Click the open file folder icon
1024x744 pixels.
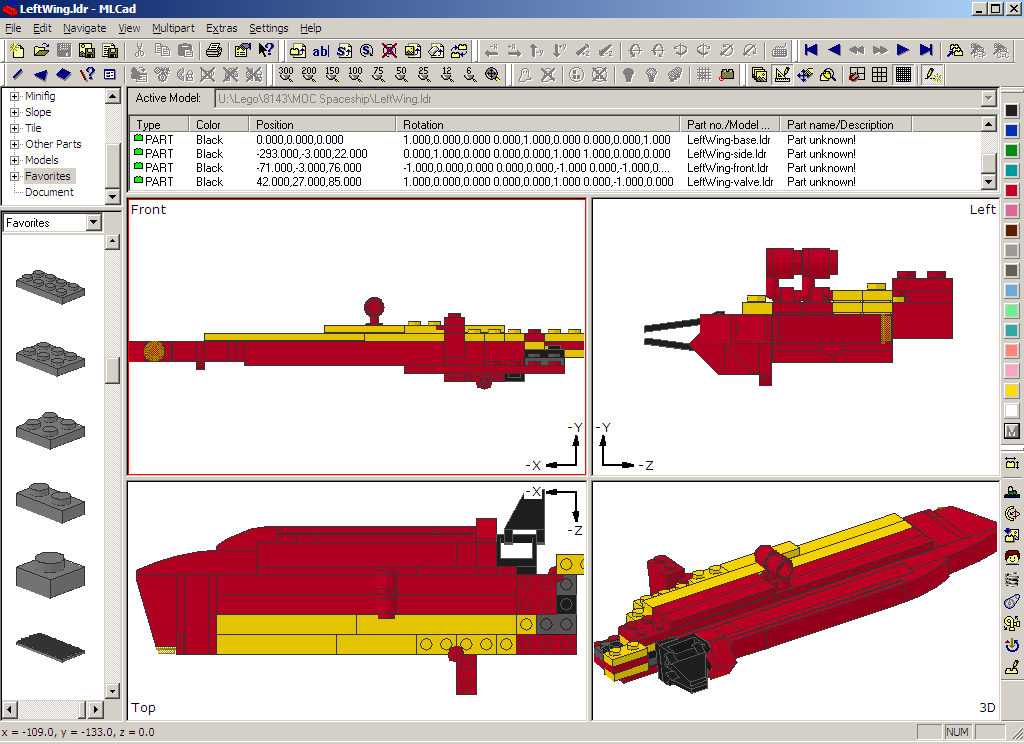41,50
